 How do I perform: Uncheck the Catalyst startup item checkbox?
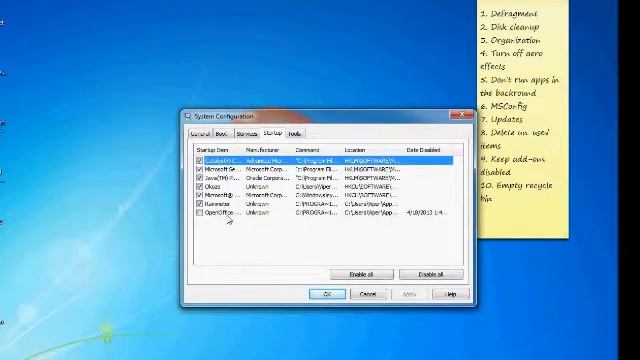point(199,160)
